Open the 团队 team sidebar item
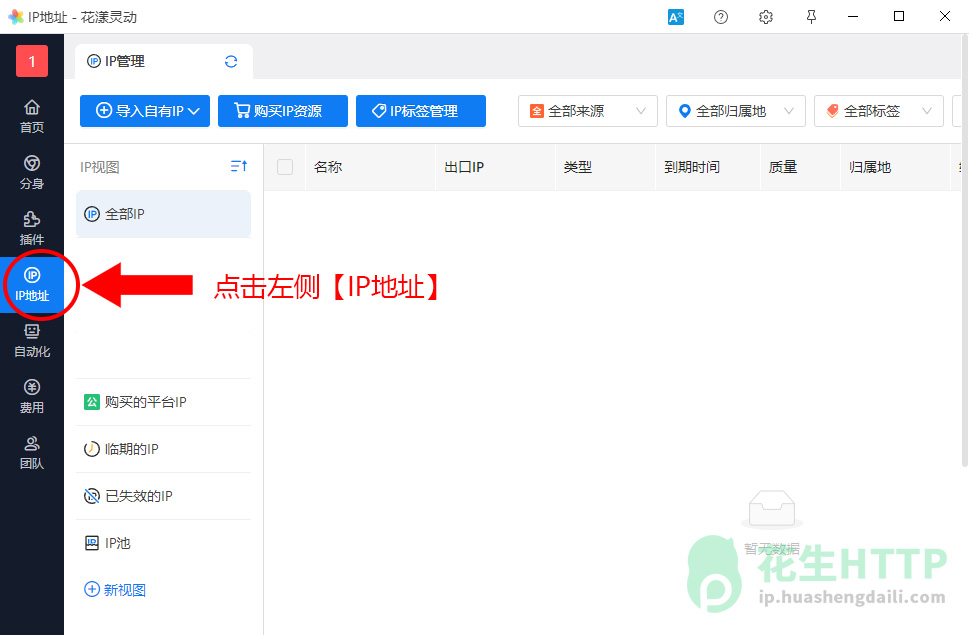The width and height of the screenshot is (969, 635). (32, 453)
